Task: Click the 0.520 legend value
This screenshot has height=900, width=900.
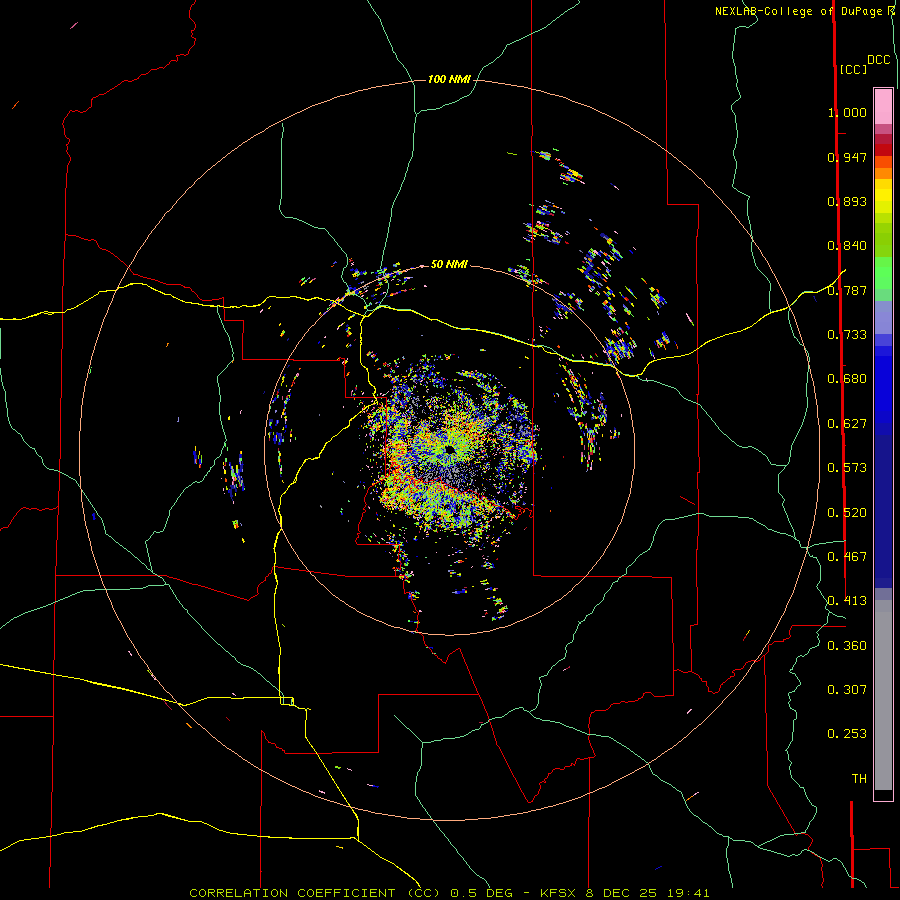Action: point(847,513)
